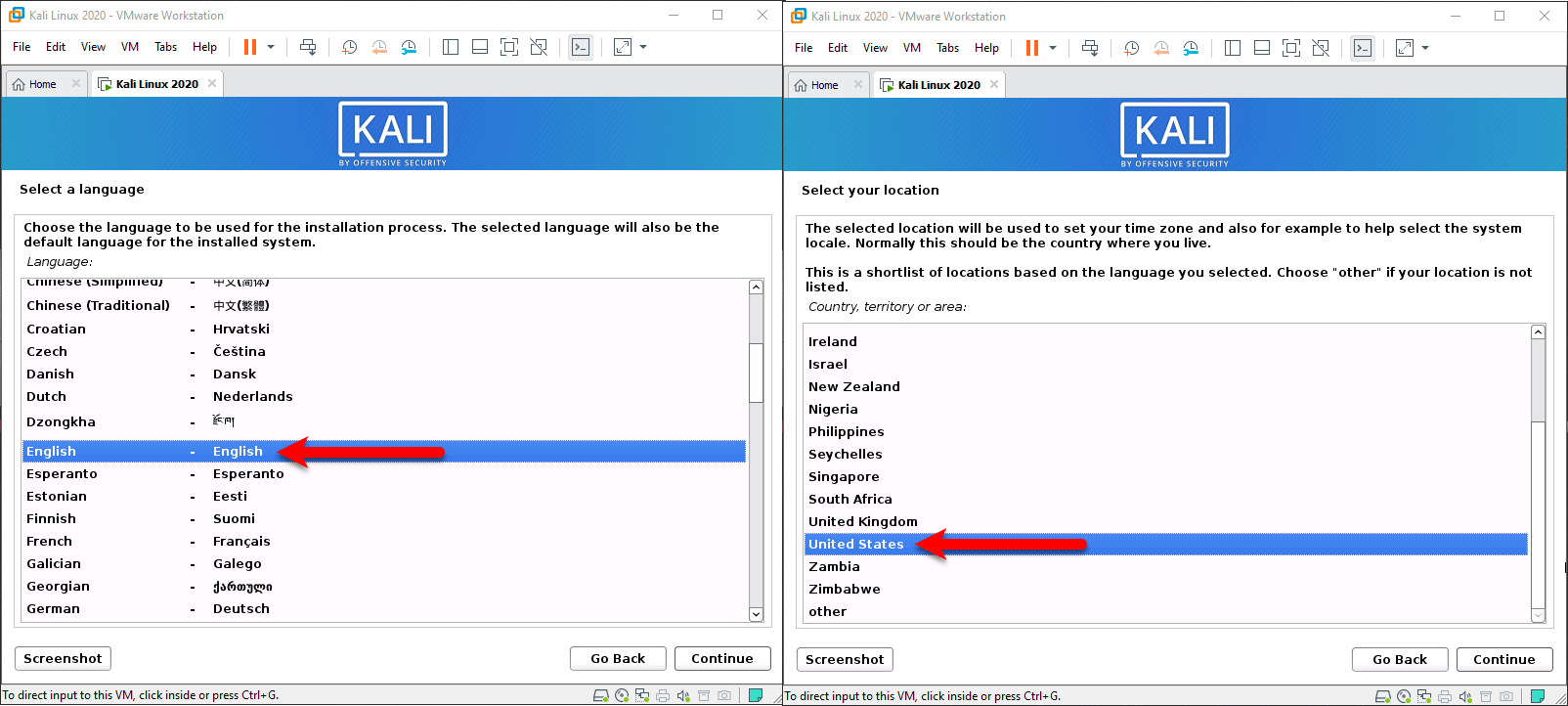
Task: Click message log note icon in right window
Action: [1538, 696]
